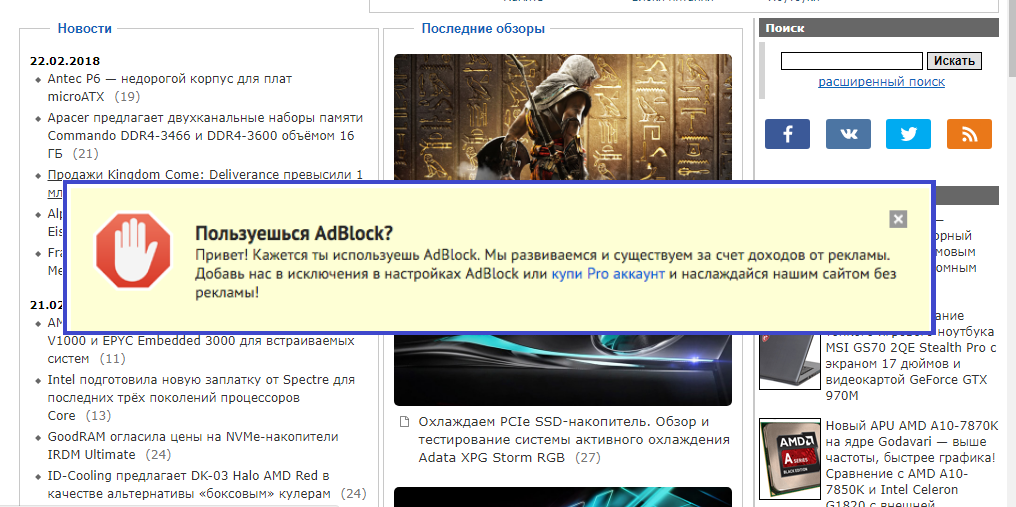The width and height of the screenshot is (1016, 507).
Task: Click the search text input field
Action: pos(851,61)
